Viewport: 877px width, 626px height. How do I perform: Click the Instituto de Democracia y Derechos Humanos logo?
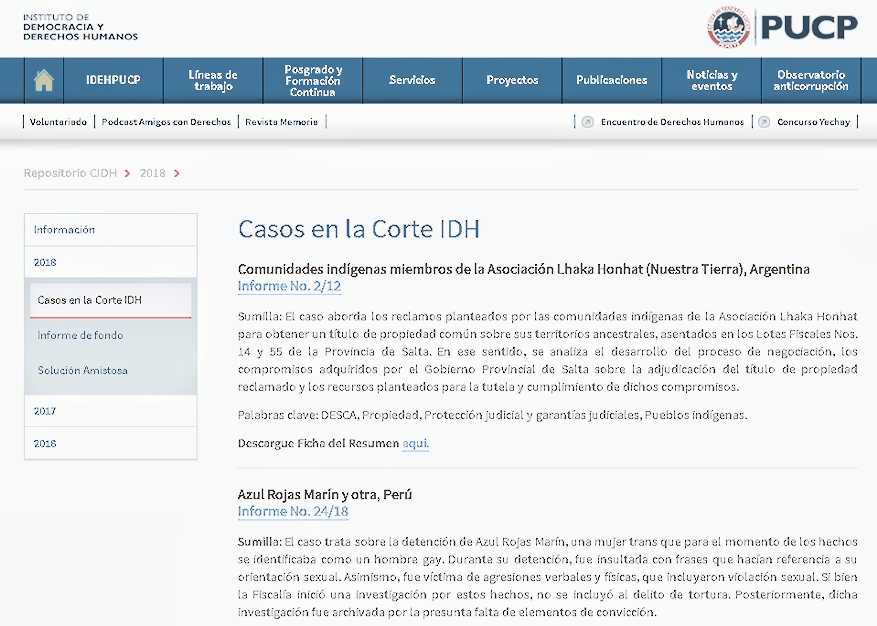80,27
